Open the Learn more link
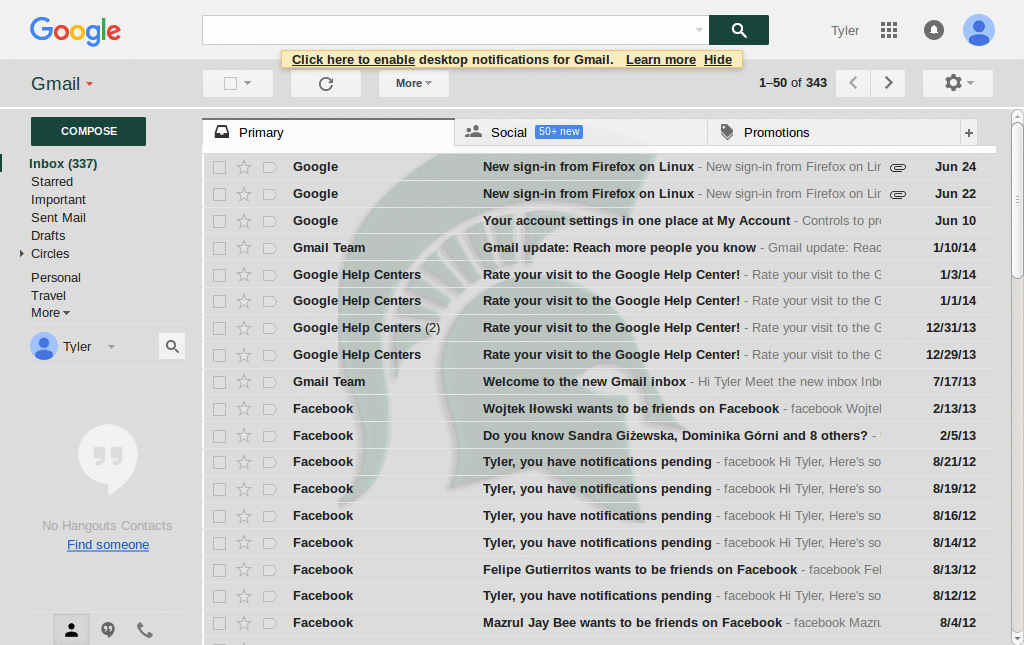Screen dimensions: 1024x645 (x=661, y=59)
